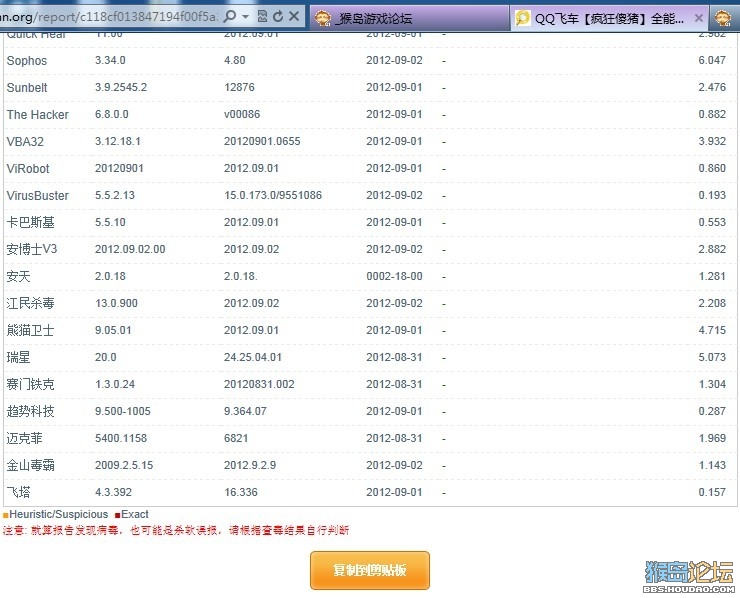Viewport: 740px width, 598px height.
Task: Click the 迈克菲 scanner name
Action: (x=25, y=438)
